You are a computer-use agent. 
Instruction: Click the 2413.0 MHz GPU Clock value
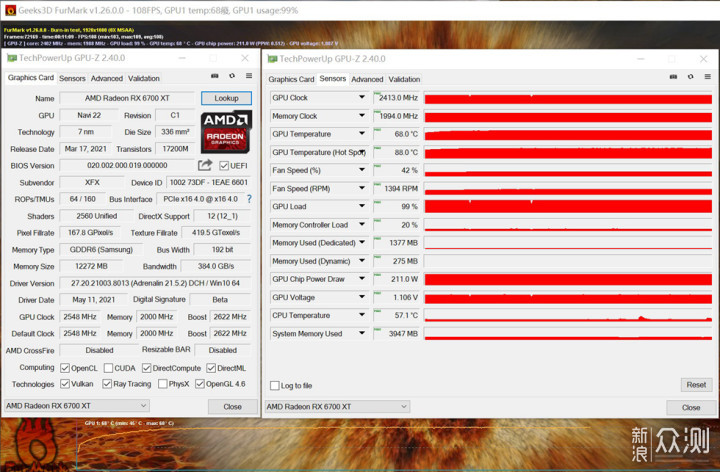[x=396, y=98]
